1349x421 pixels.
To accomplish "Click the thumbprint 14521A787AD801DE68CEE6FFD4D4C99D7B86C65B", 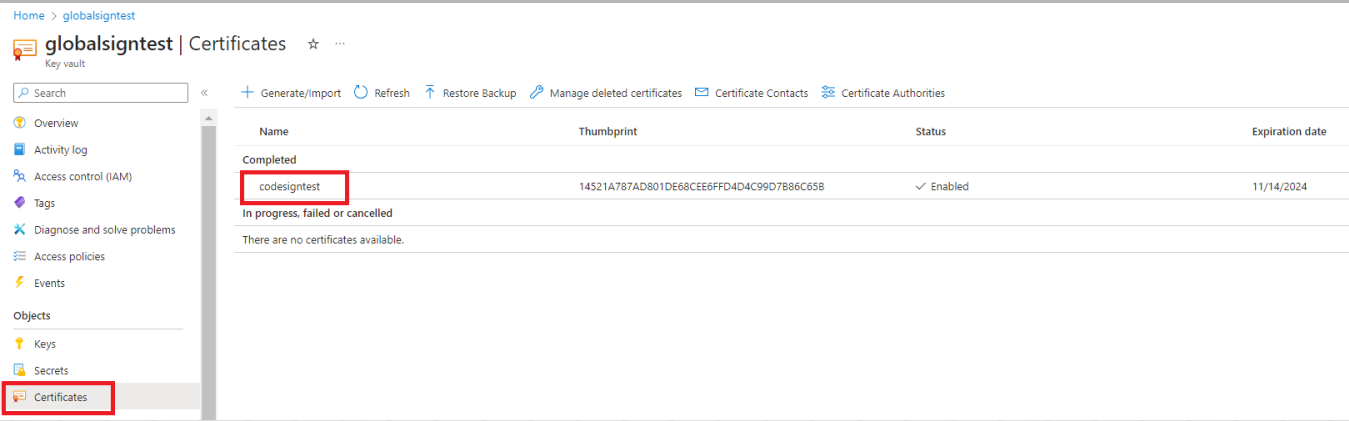I will click(x=701, y=187).
